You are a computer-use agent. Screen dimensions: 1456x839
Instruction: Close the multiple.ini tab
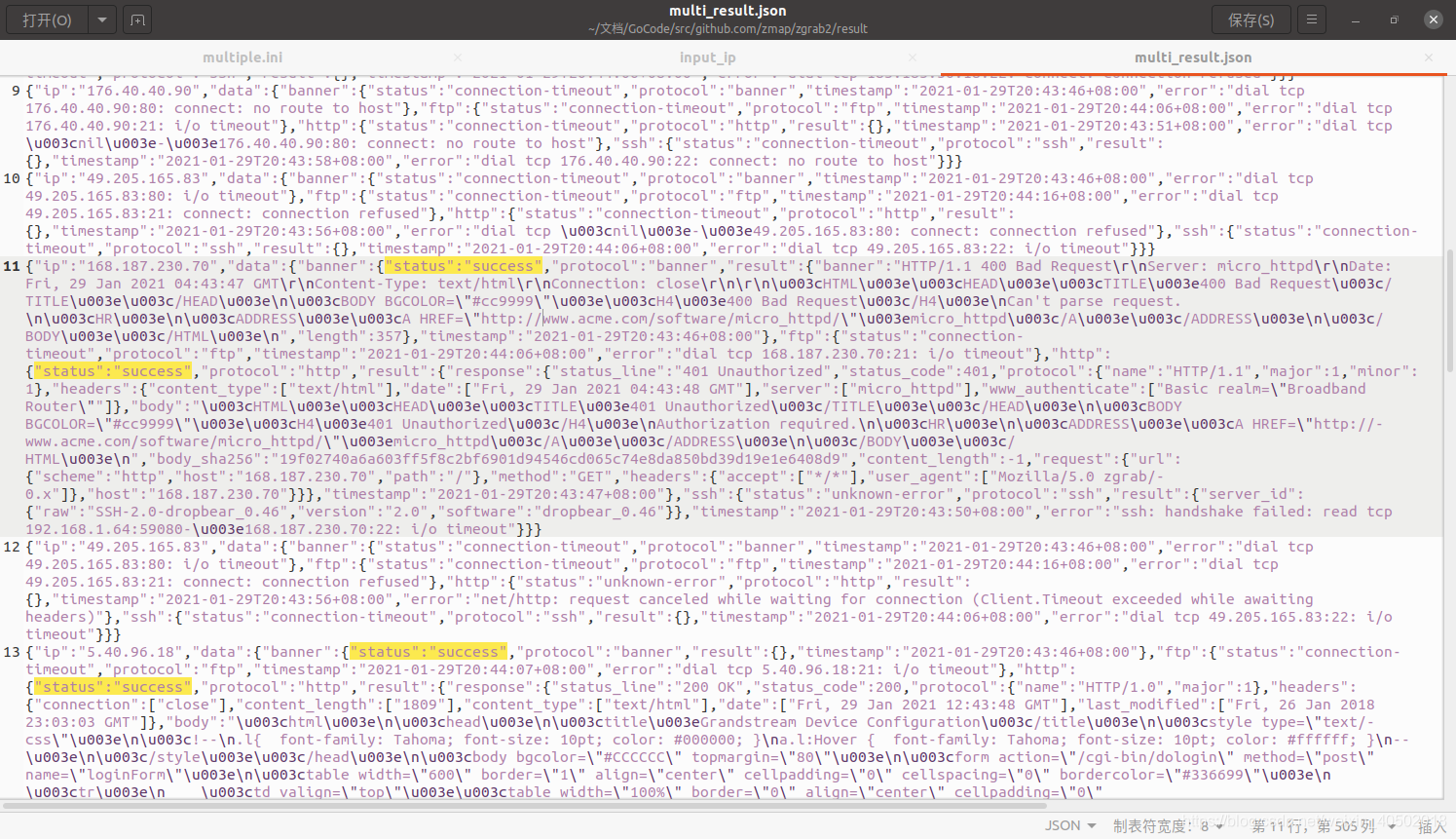point(458,57)
